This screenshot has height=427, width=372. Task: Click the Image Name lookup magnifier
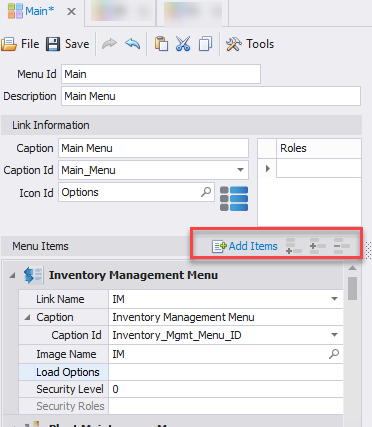[334, 354]
